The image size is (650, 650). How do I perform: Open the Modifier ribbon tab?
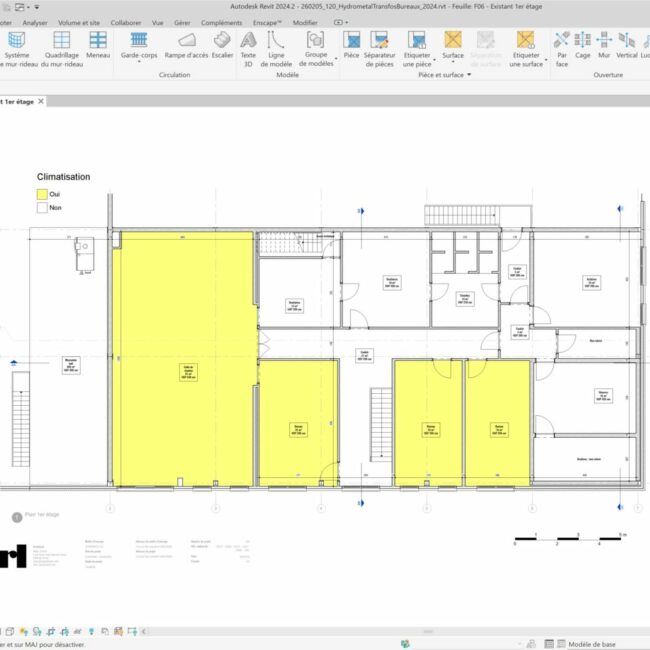coord(305,23)
